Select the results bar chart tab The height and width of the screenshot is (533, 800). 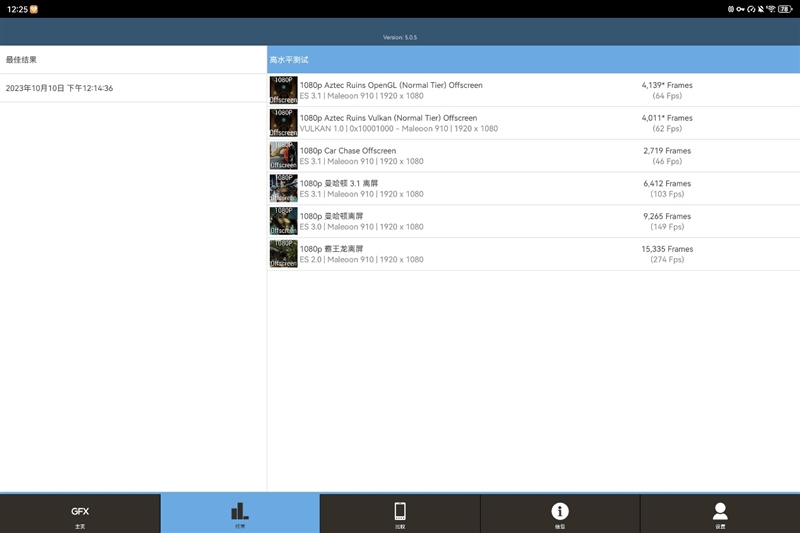pyautogui.click(x=240, y=514)
